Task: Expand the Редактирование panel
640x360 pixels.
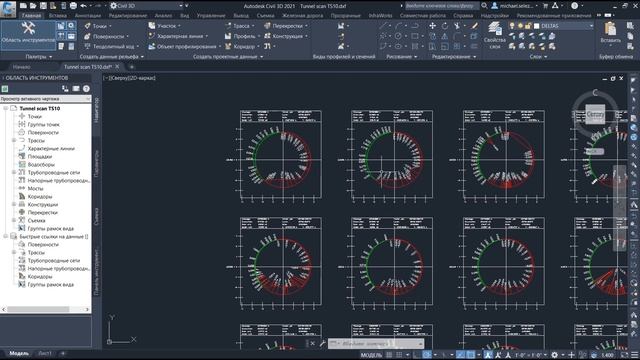Action: click(x=454, y=57)
